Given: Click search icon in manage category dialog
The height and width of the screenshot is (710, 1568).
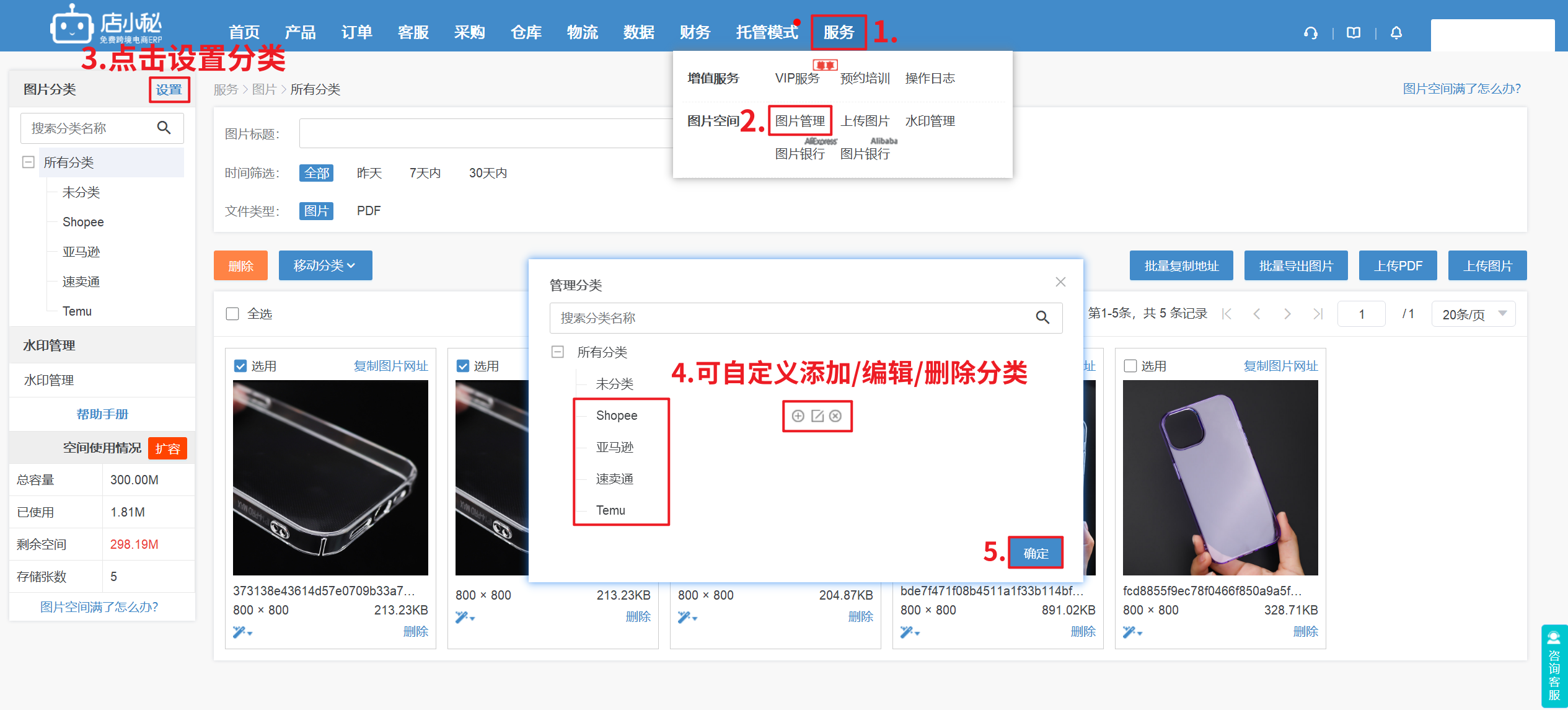Looking at the screenshot, I should [x=1042, y=318].
